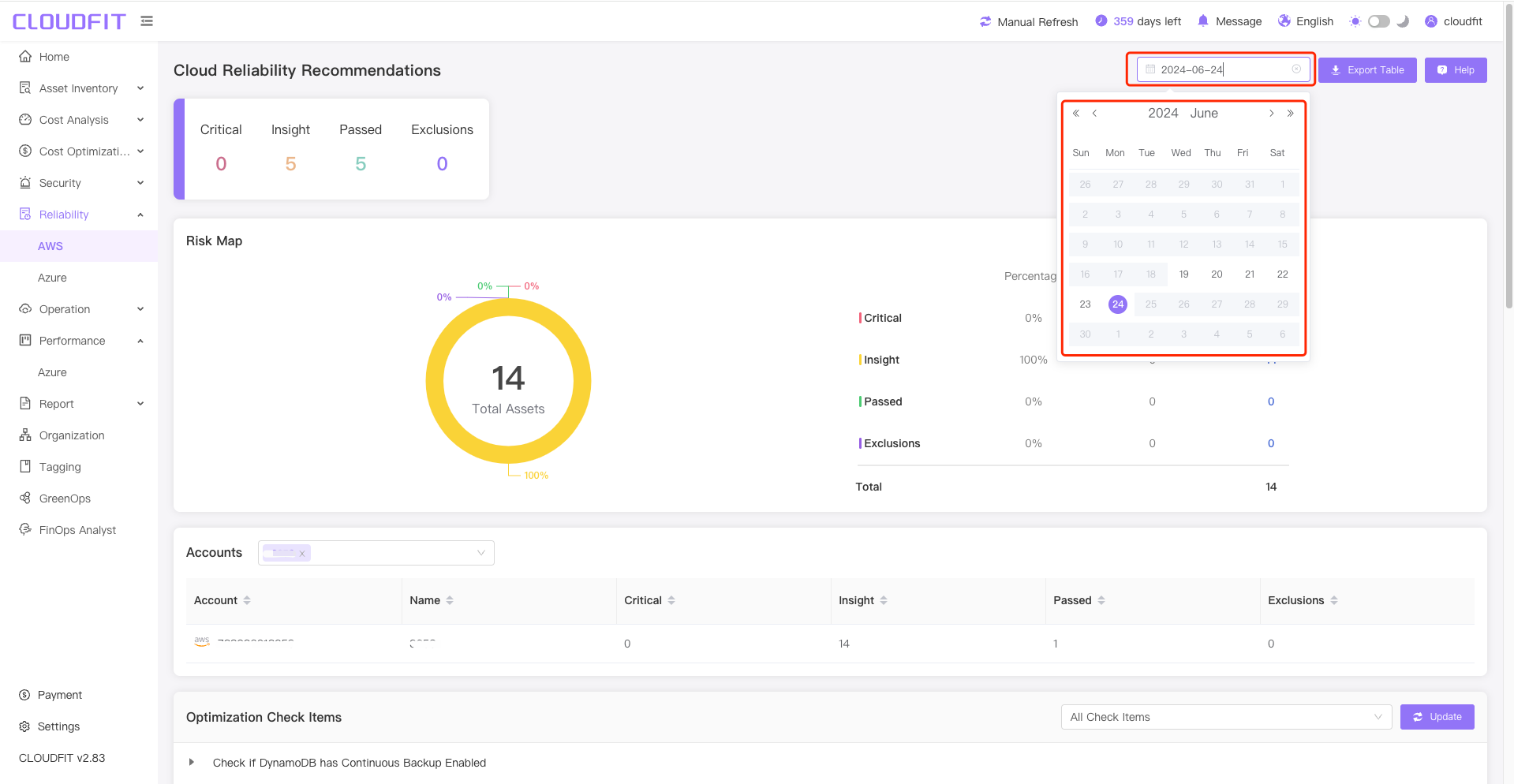Click Passed row blue 0 link

click(x=1271, y=401)
